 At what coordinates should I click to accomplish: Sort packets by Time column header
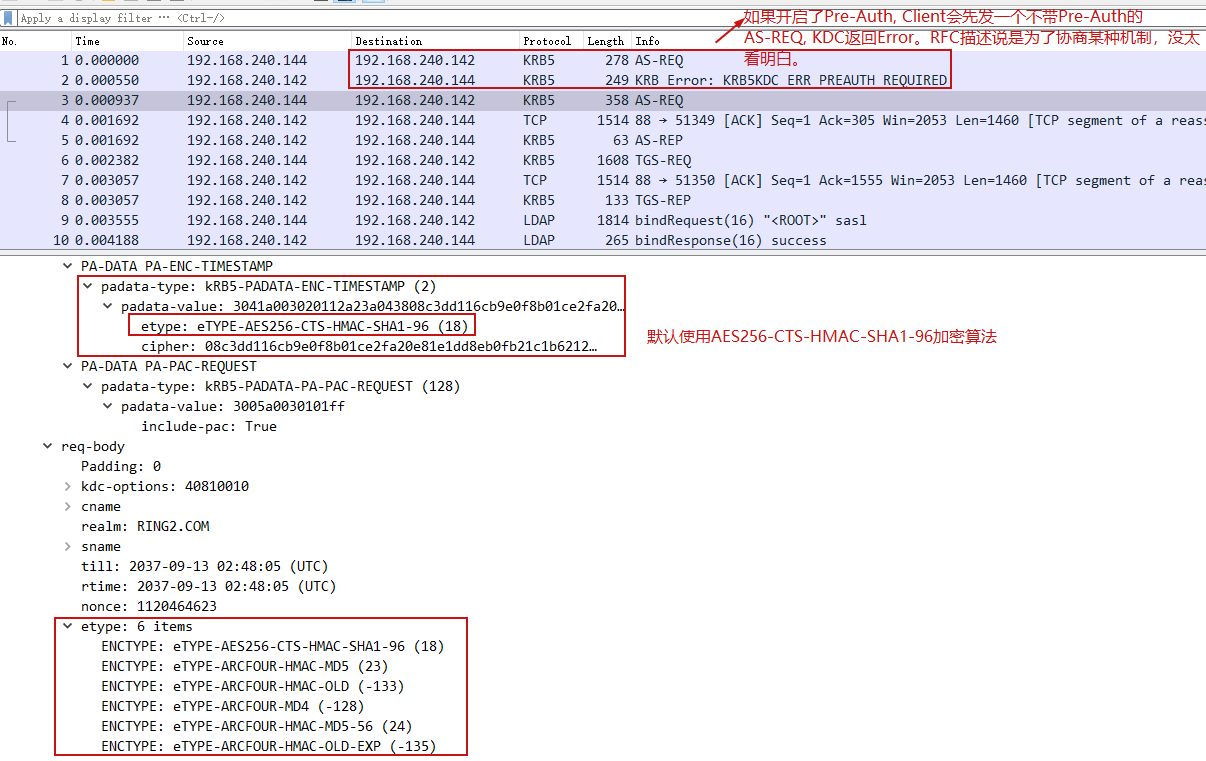point(88,41)
